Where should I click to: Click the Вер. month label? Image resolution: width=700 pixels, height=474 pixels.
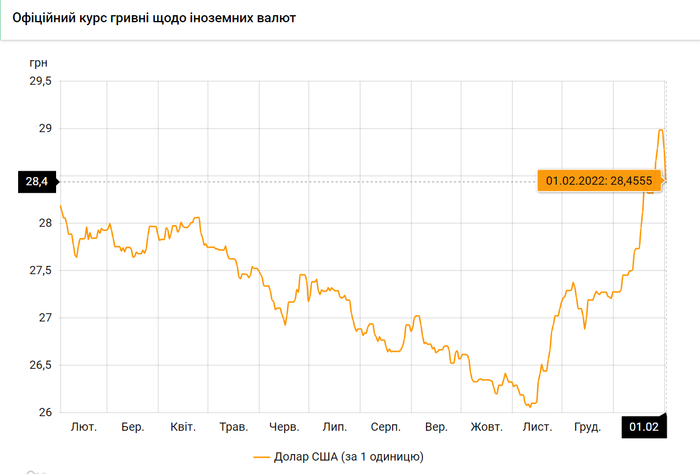[x=436, y=427]
